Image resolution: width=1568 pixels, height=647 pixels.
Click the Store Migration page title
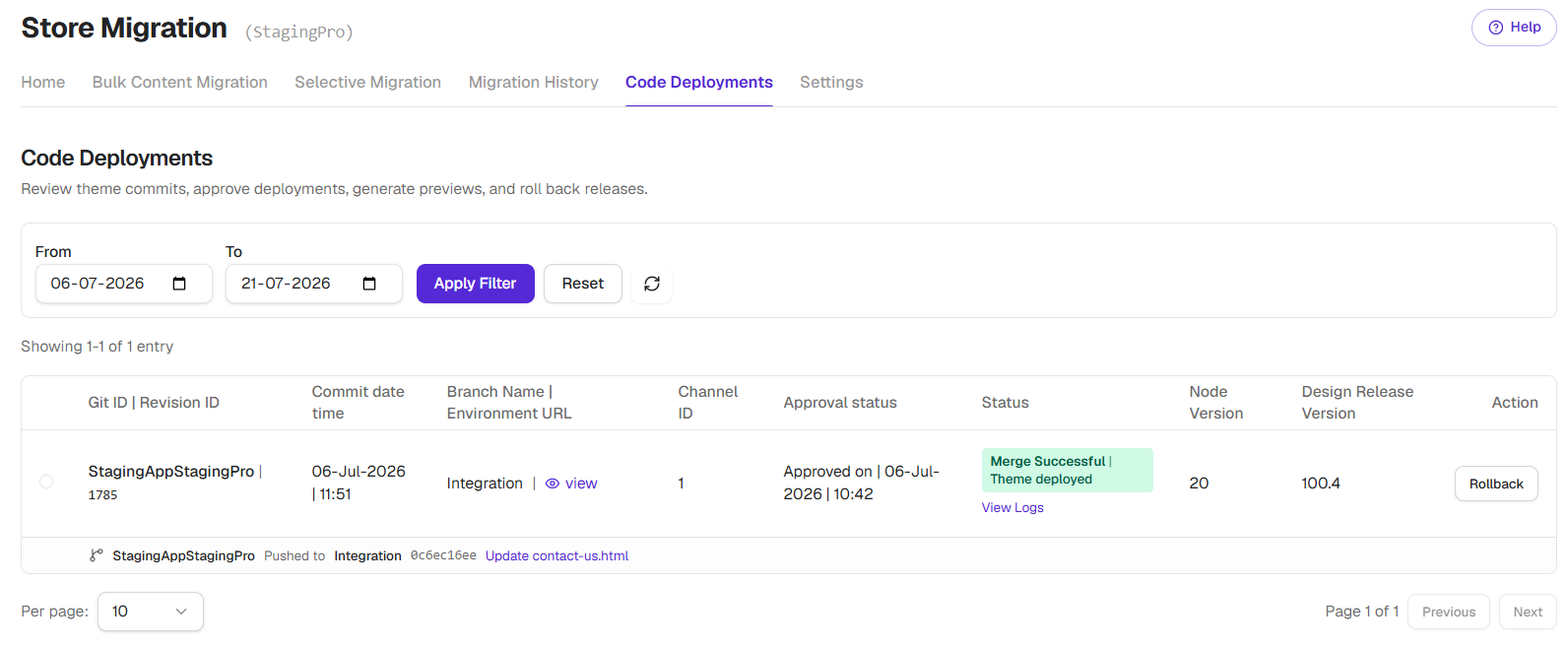point(124,29)
